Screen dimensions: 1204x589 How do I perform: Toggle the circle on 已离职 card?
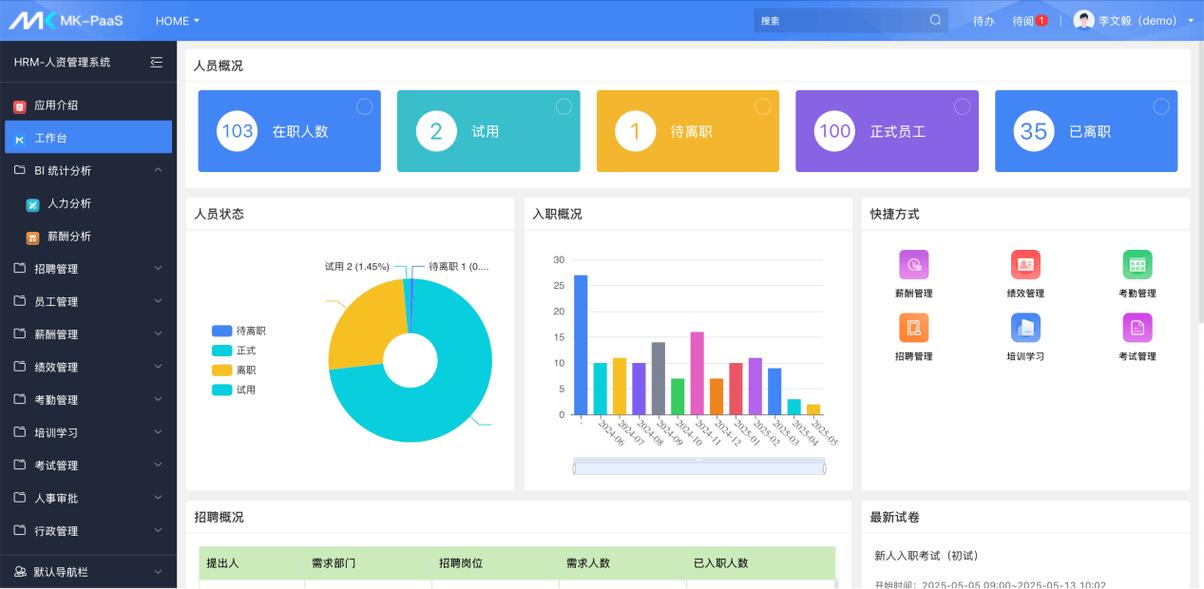1161,107
